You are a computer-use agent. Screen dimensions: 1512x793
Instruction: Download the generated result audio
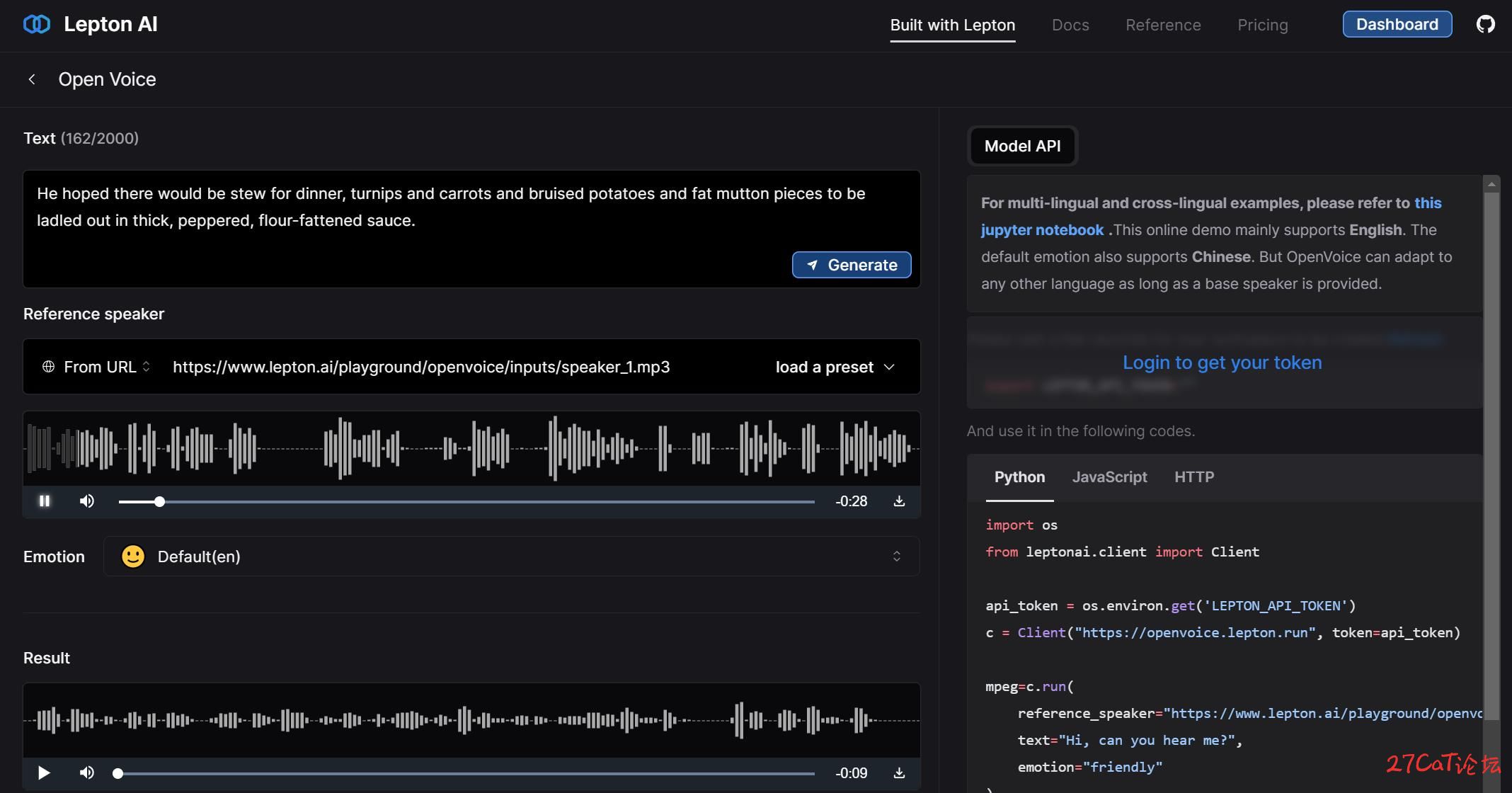[x=899, y=773]
